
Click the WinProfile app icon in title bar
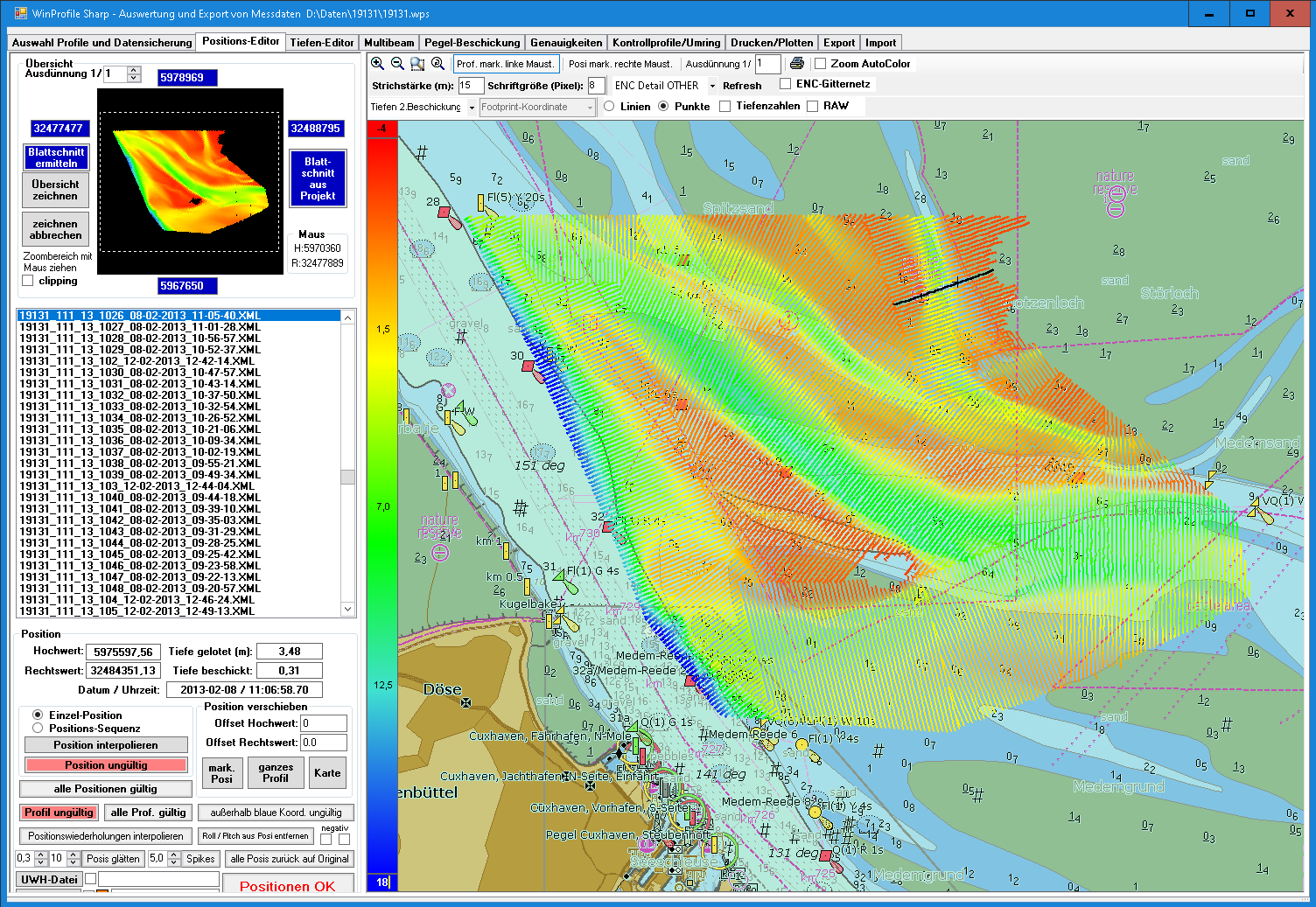(x=21, y=14)
